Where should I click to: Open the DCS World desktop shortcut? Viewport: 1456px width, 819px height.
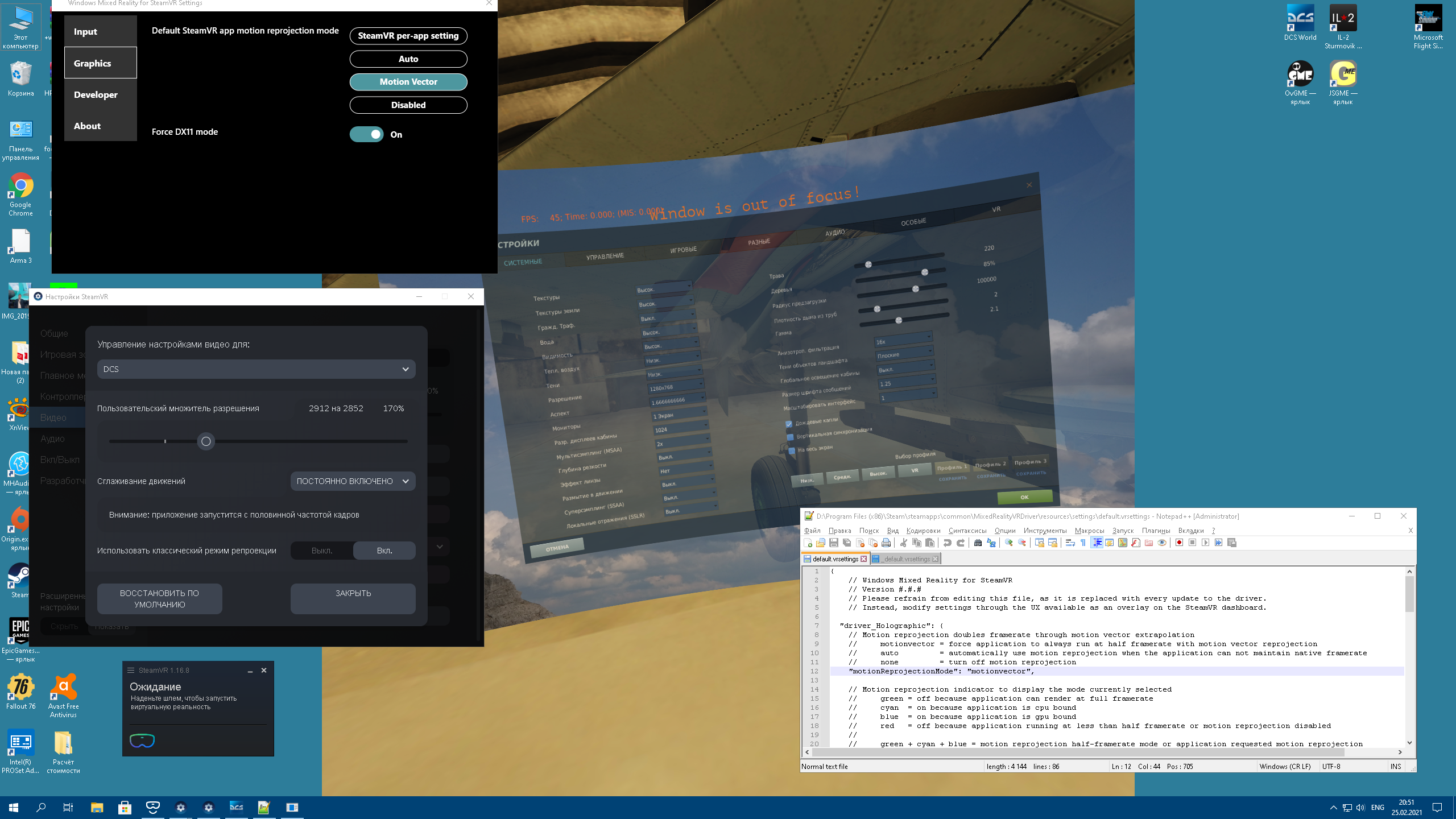point(1300,23)
